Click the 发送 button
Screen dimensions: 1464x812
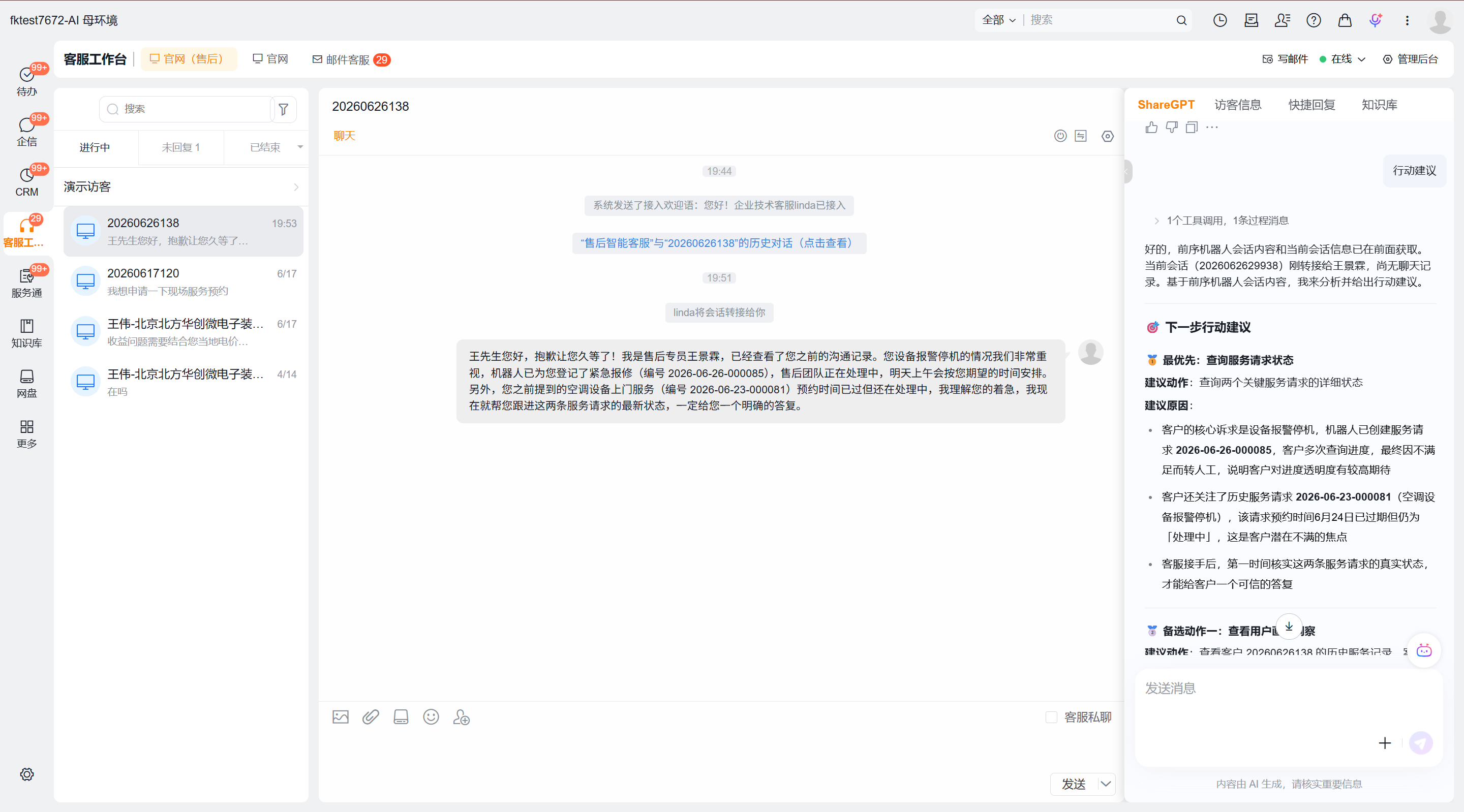click(x=1074, y=784)
